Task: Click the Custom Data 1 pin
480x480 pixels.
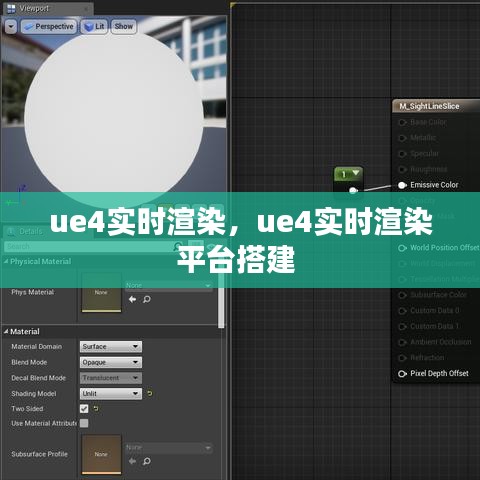Action: [x=402, y=327]
